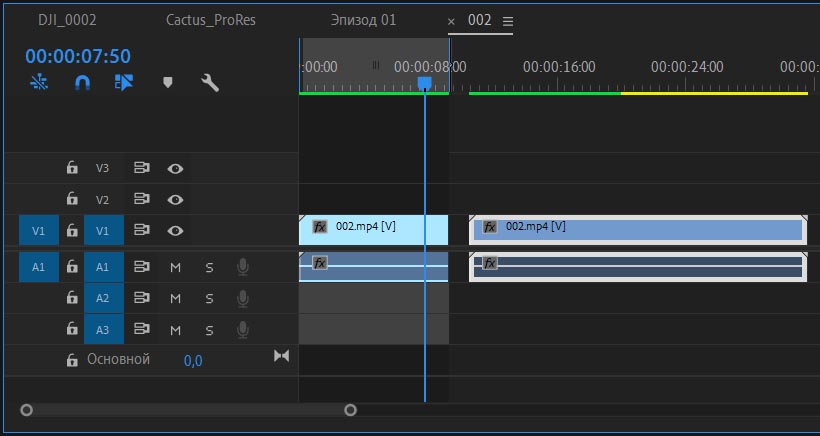
Task: Click master volume value 0,0
Action: pyautogui.click(x=193, y=361)
